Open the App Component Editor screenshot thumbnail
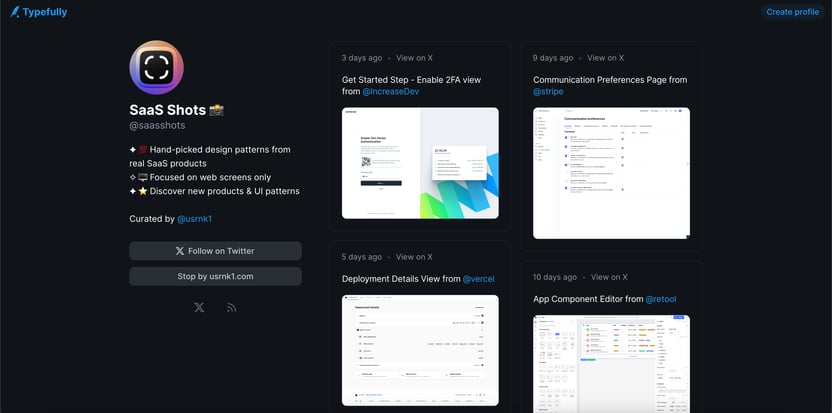832x413 pixels. pos(612,364)
